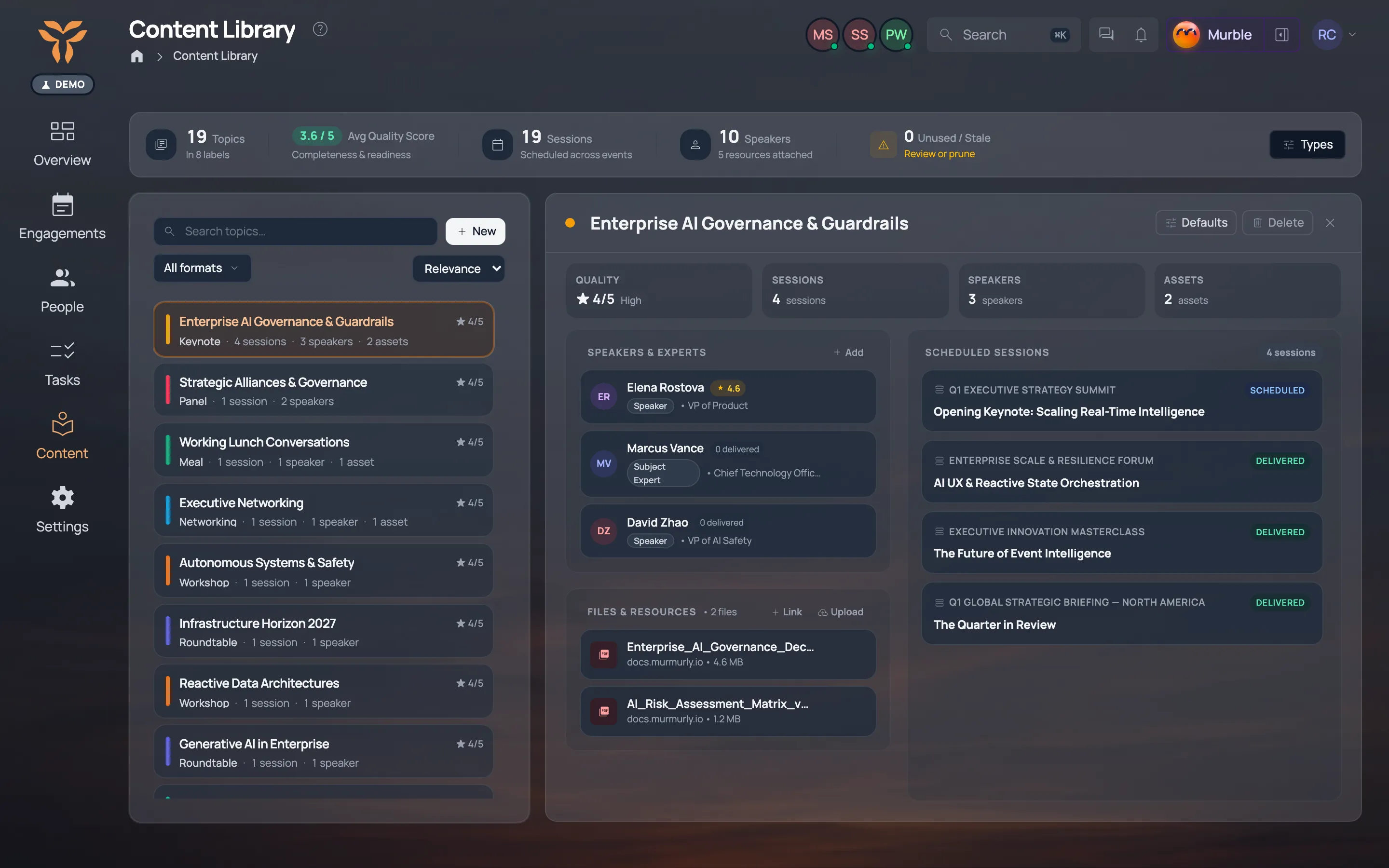Toggle the side panel layout icon
1389x868 pixels.
(1281, 34)
